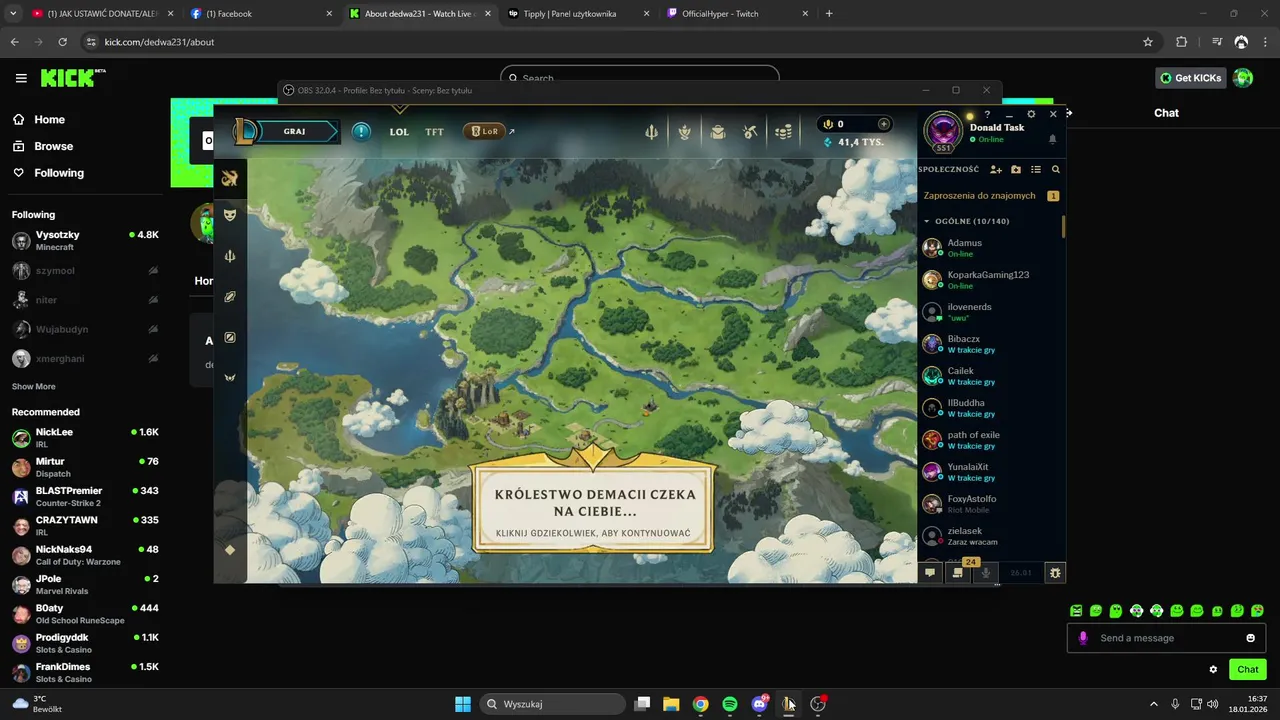Open BLASTPremier recommended channel

[85, 496]
